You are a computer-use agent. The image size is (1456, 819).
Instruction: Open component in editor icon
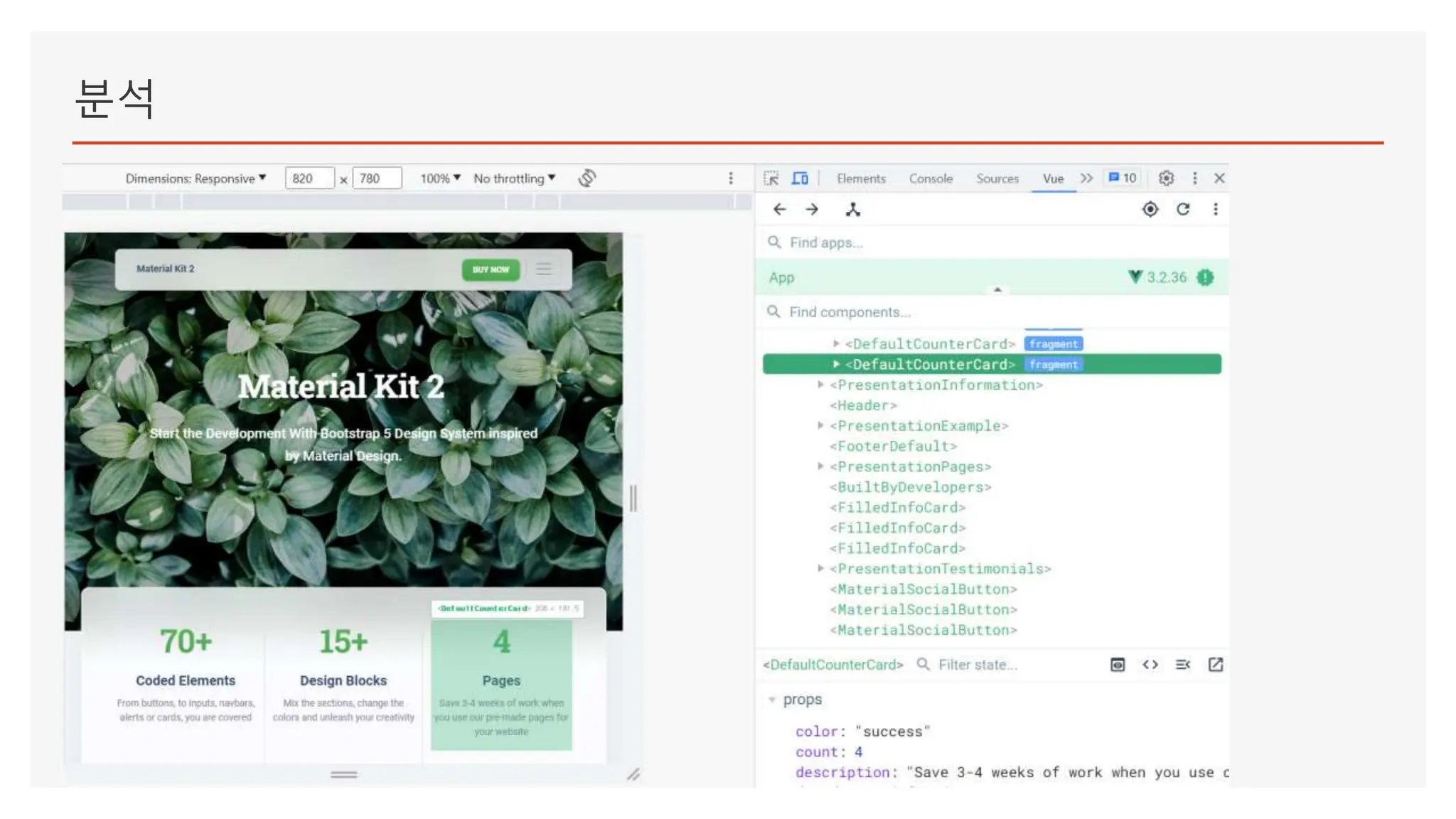[1216, 665]
